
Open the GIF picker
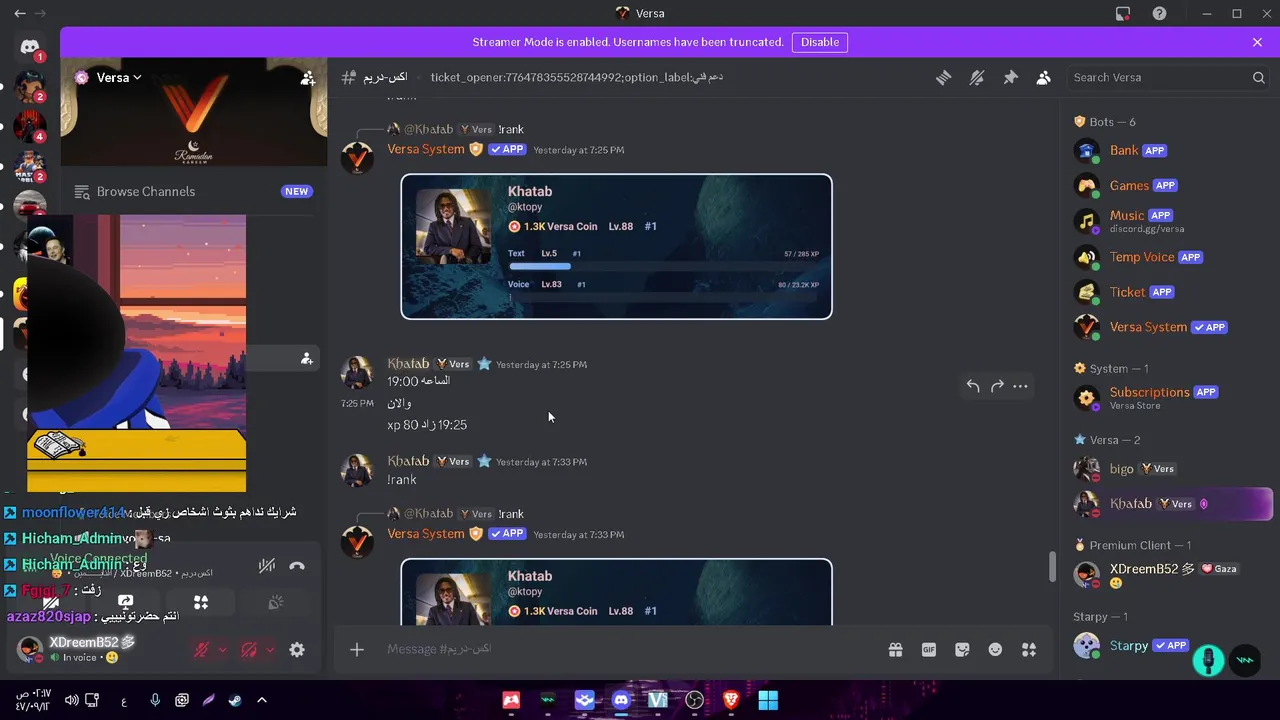point(929,649)
